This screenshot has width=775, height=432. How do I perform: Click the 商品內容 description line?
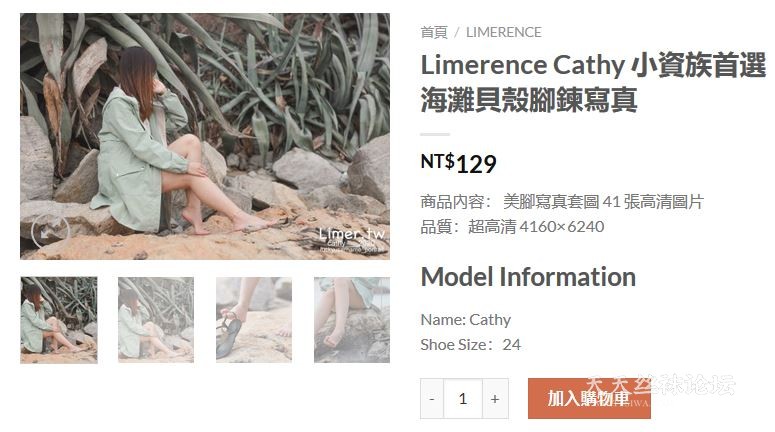tap(562, 202)
